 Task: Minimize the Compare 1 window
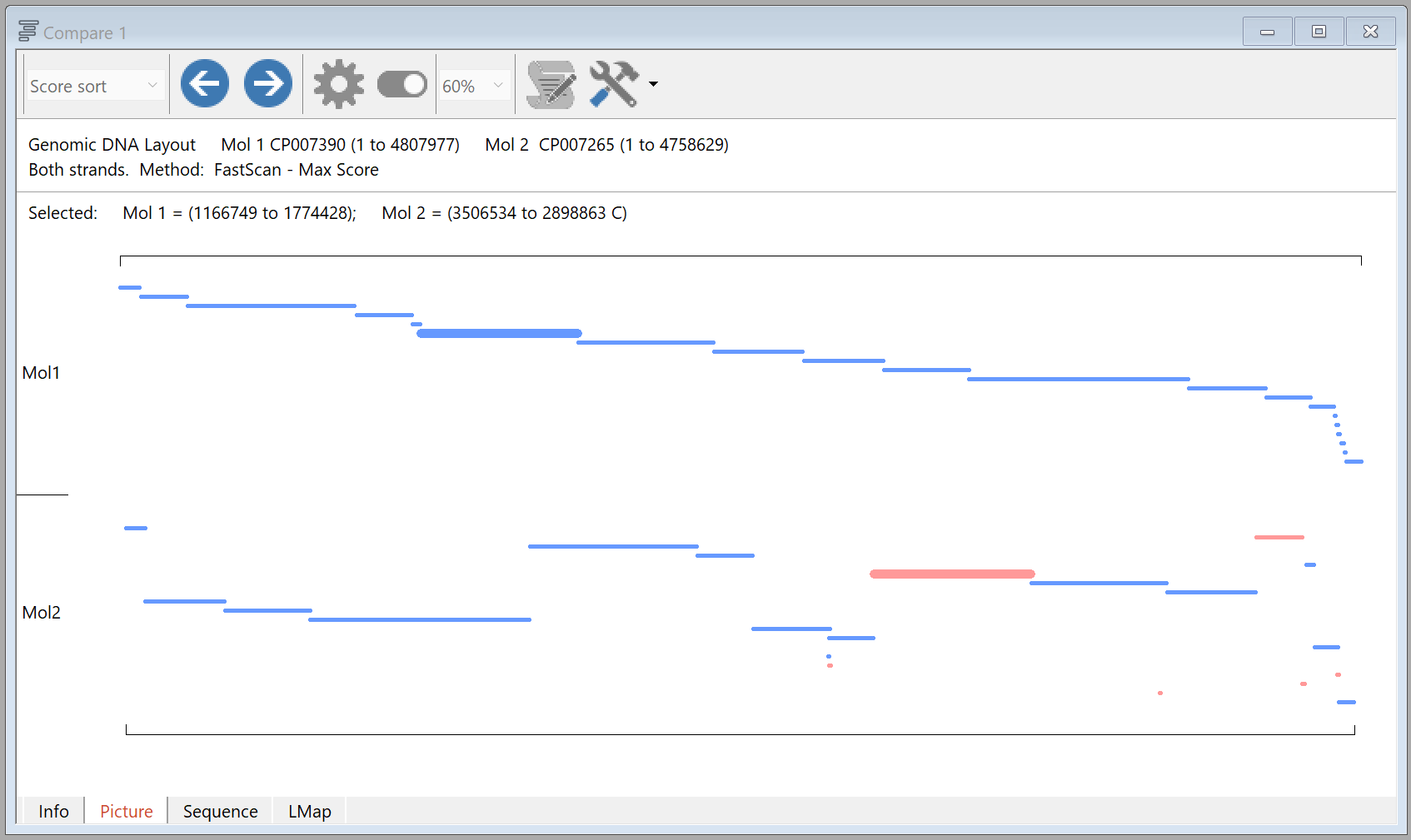pos(1267,32)
